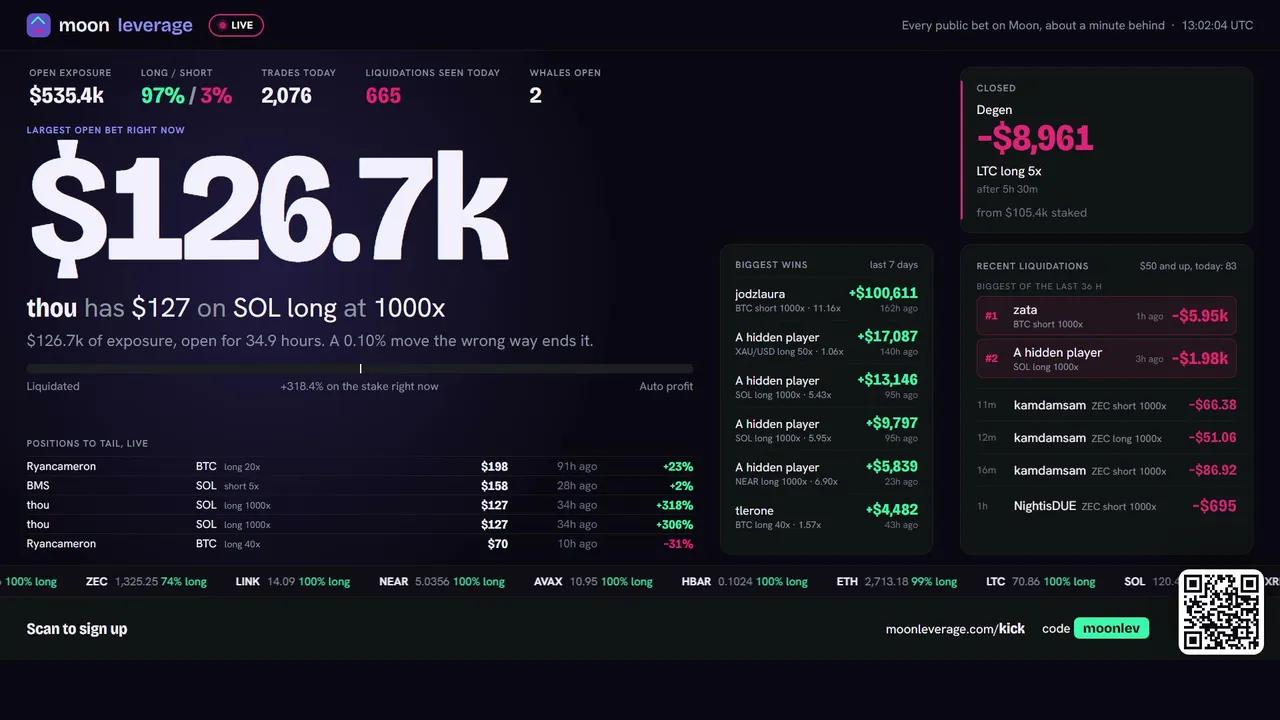This screenshot has width=1280, height=720.
Task: Click the Scan to sign up text
Action: 77,629
